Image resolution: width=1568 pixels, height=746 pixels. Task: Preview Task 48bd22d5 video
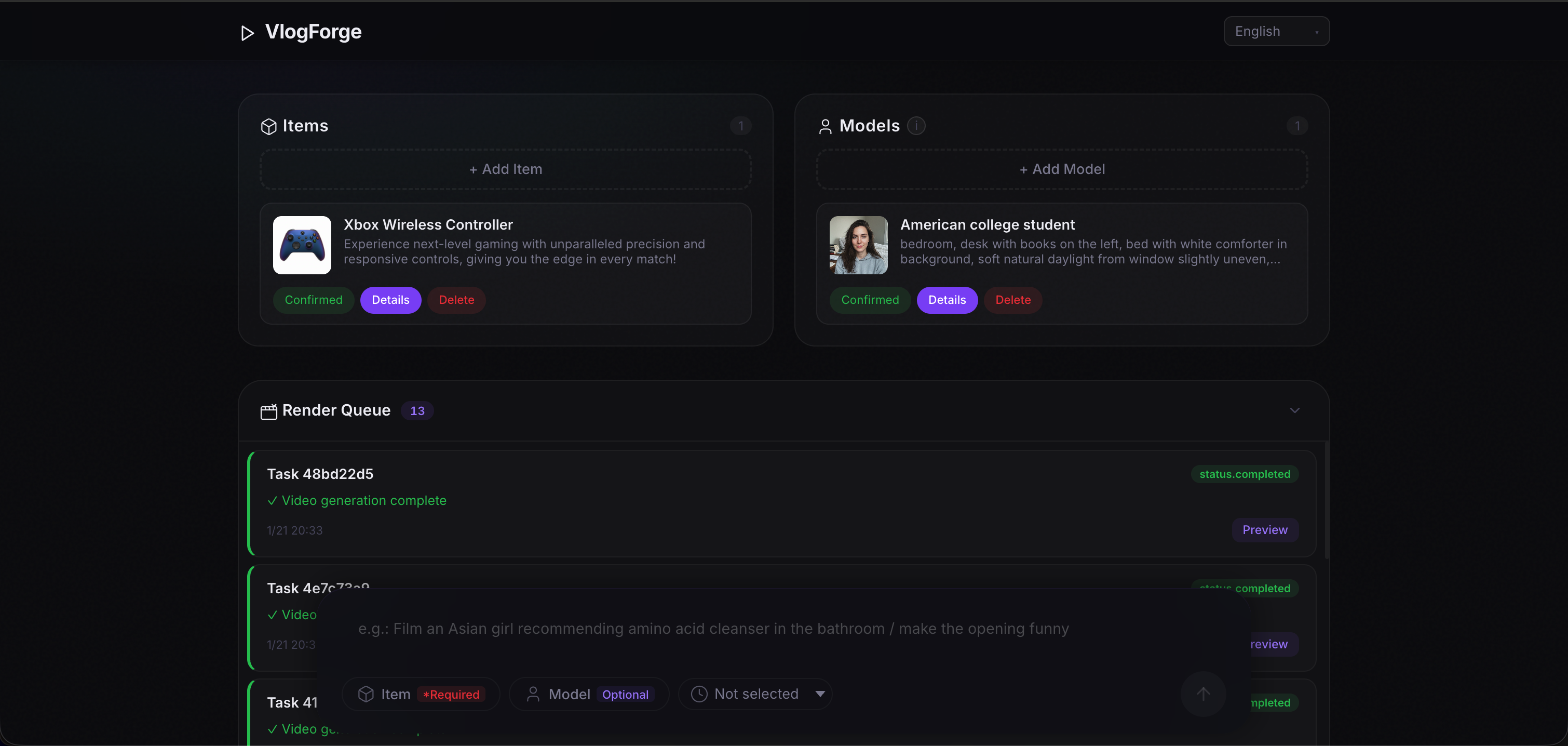tap(1264, 530)
